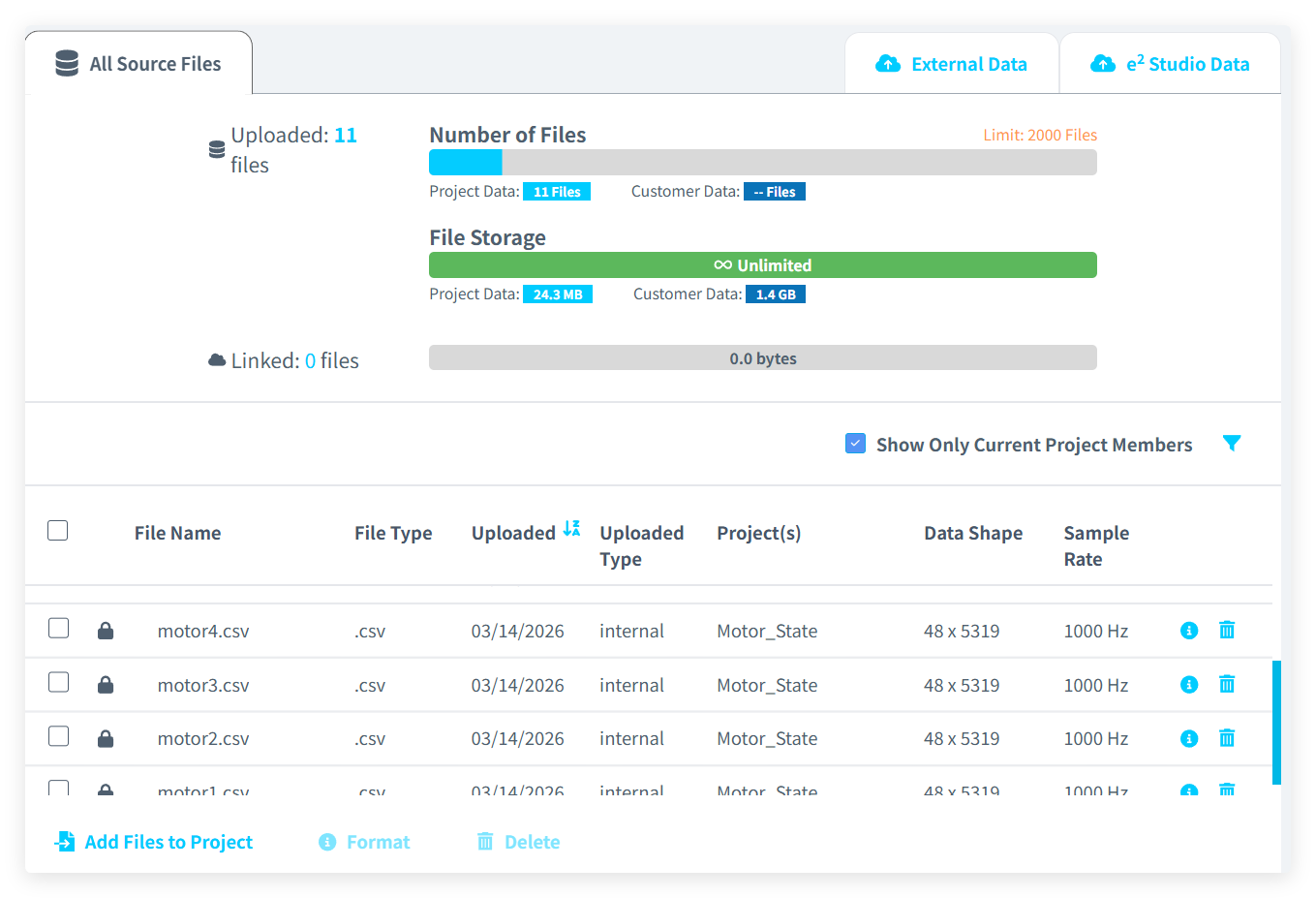Click the Number of Files progress bar
Viewport: 1316px width, 898px height.
(763, 163)
